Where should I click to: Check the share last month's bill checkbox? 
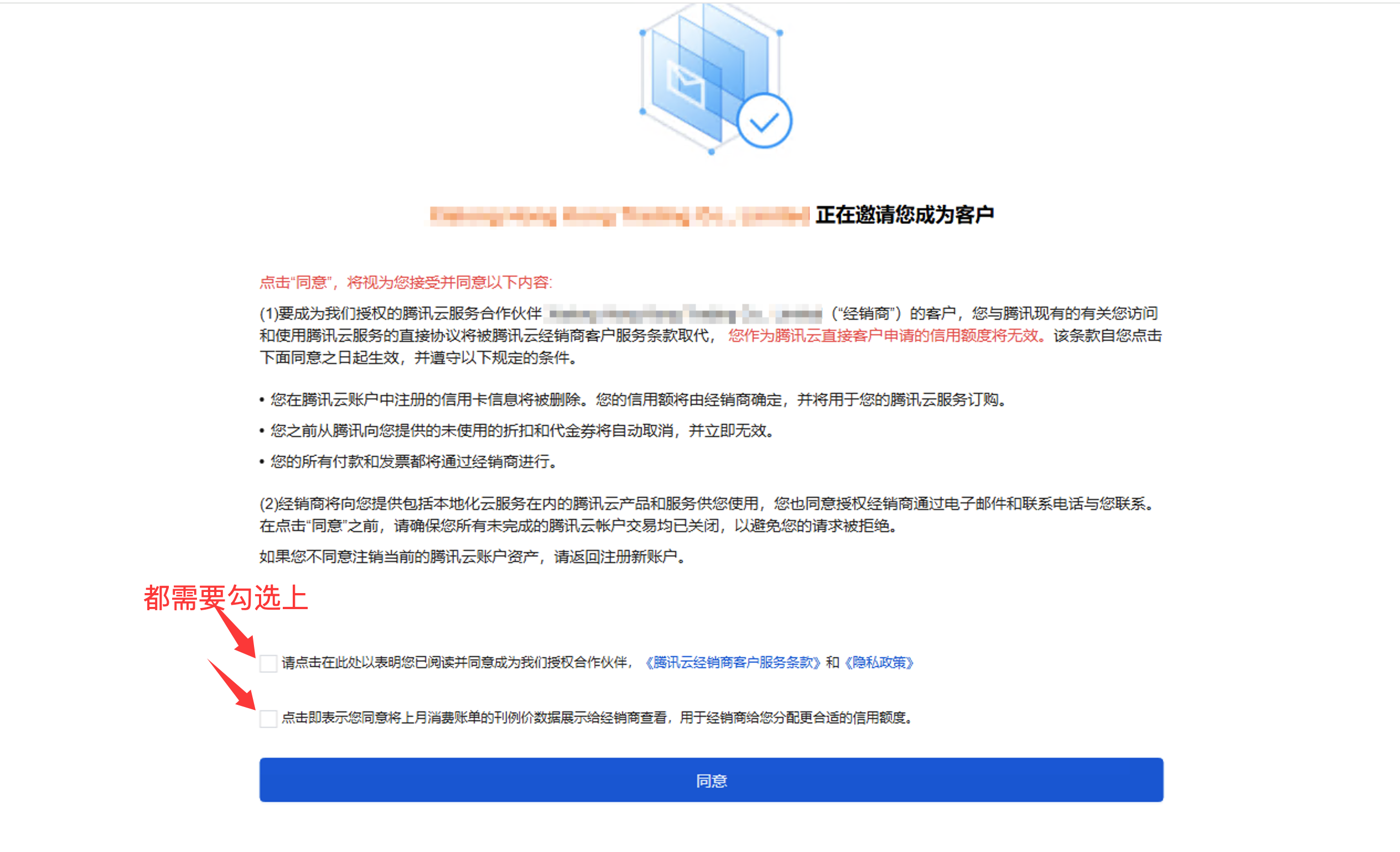[x=268, y=719]
